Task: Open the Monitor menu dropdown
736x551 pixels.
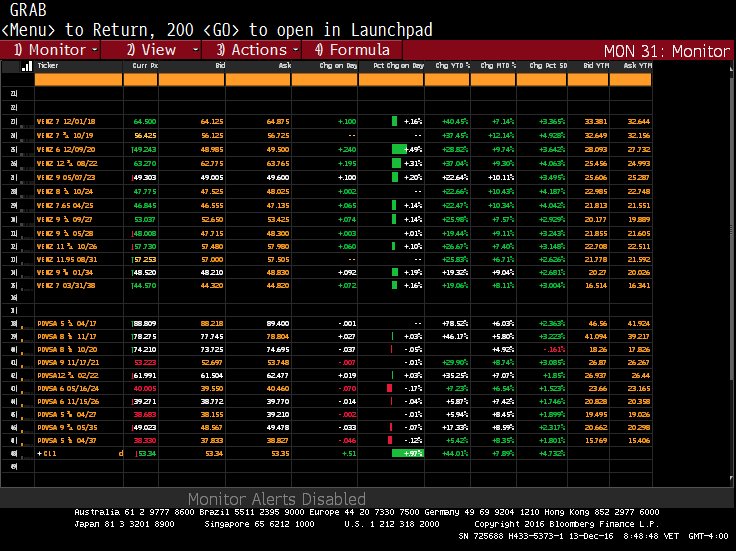Action: (55, 50)
